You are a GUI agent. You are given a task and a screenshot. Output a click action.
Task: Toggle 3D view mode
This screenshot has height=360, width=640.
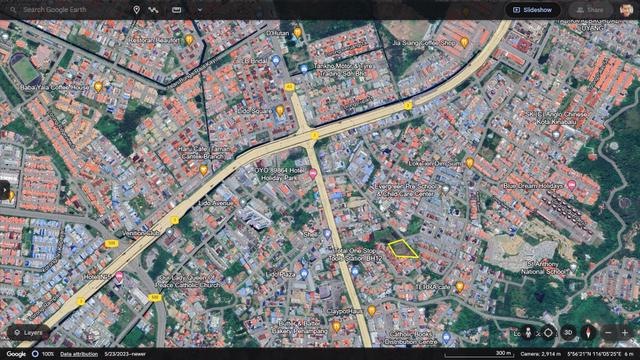point(568,333)
